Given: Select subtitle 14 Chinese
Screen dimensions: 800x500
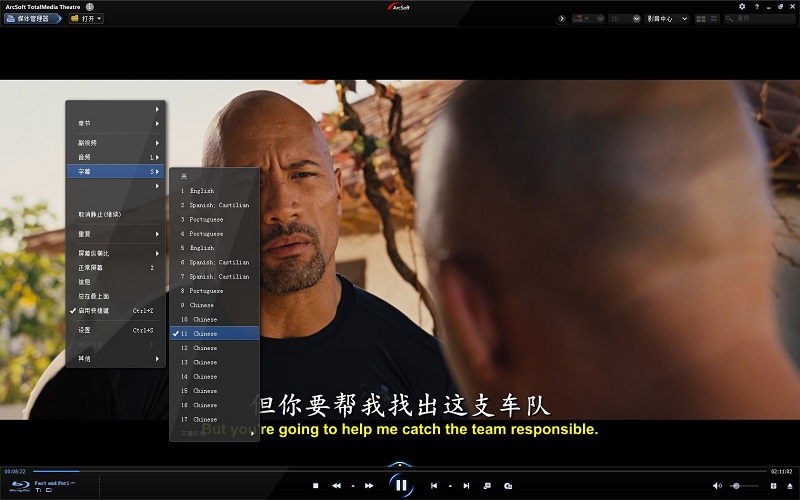Looking at the screenshot, I should pyautogui.click(x=214, y=377).
